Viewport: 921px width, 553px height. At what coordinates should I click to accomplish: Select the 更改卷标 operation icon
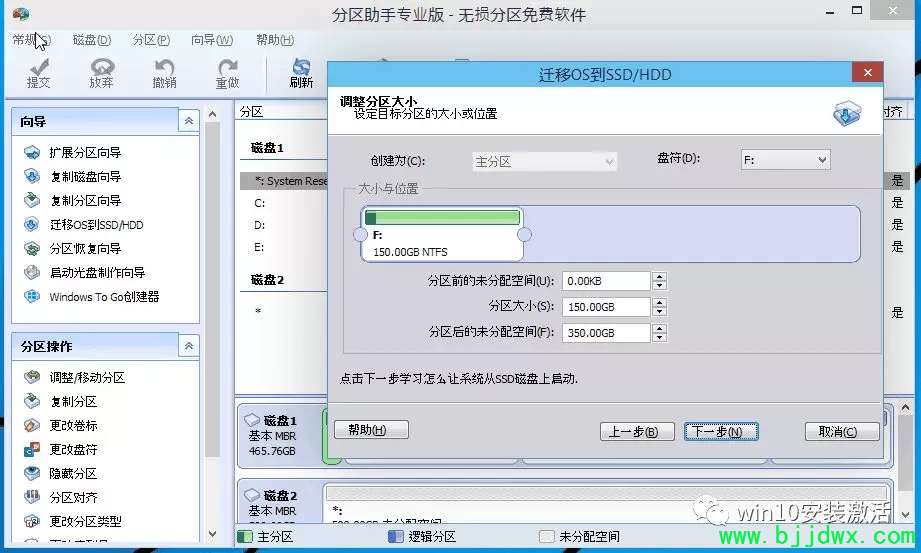(x=32, y=425)
